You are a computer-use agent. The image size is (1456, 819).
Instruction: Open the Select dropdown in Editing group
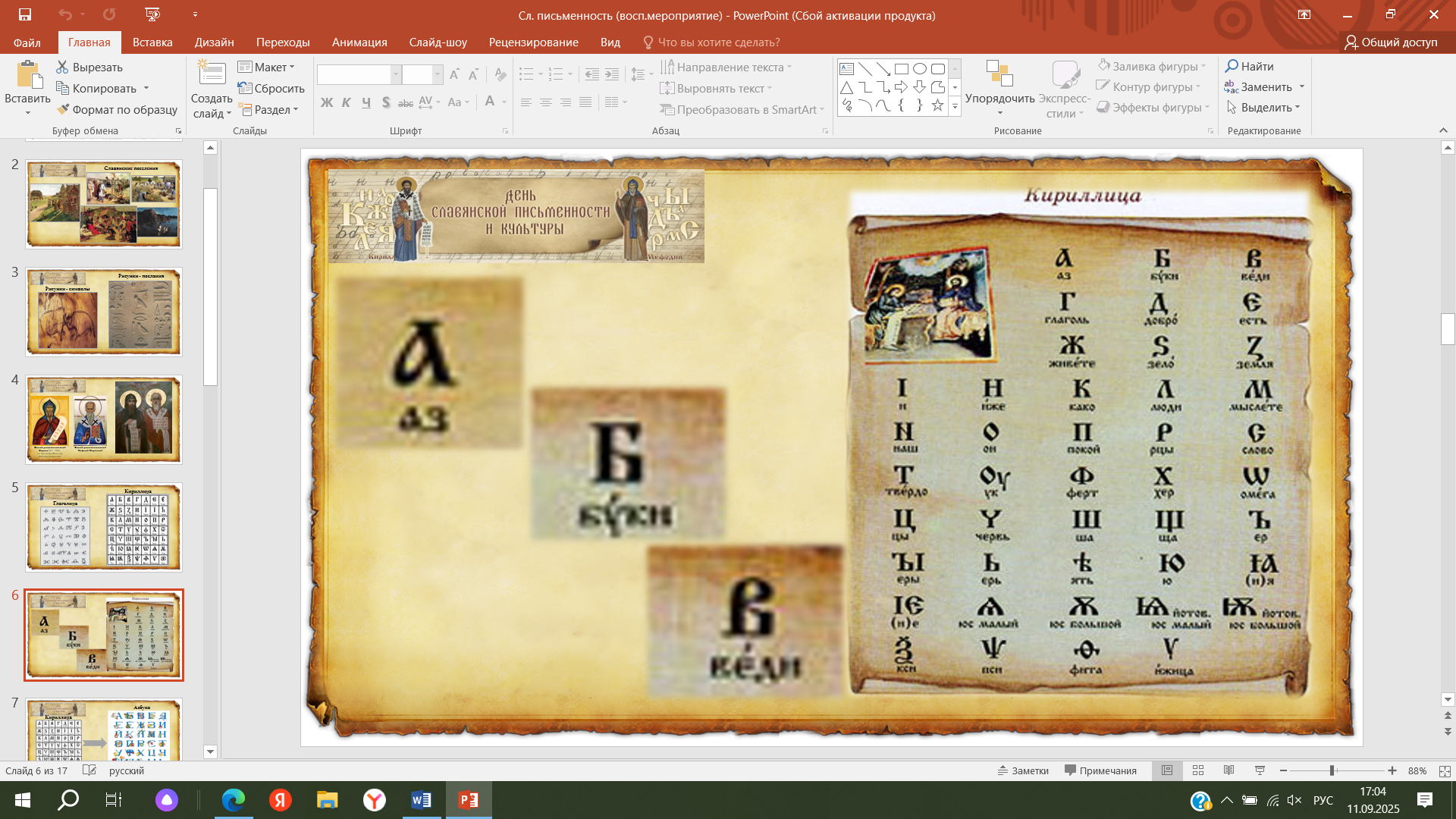1264,107
